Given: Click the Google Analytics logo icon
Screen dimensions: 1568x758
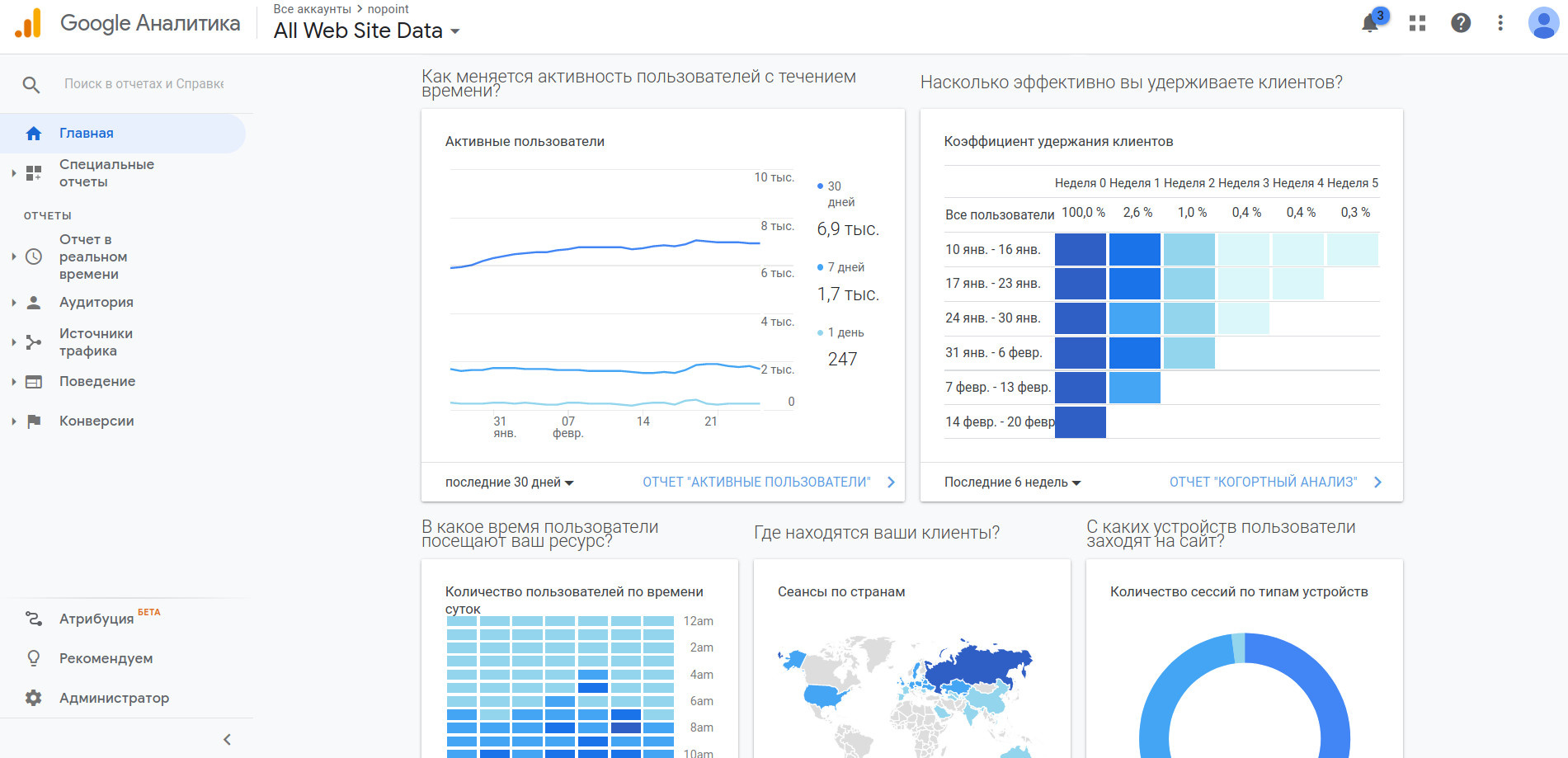Looking at the screenshot, I should click(28, 23).
